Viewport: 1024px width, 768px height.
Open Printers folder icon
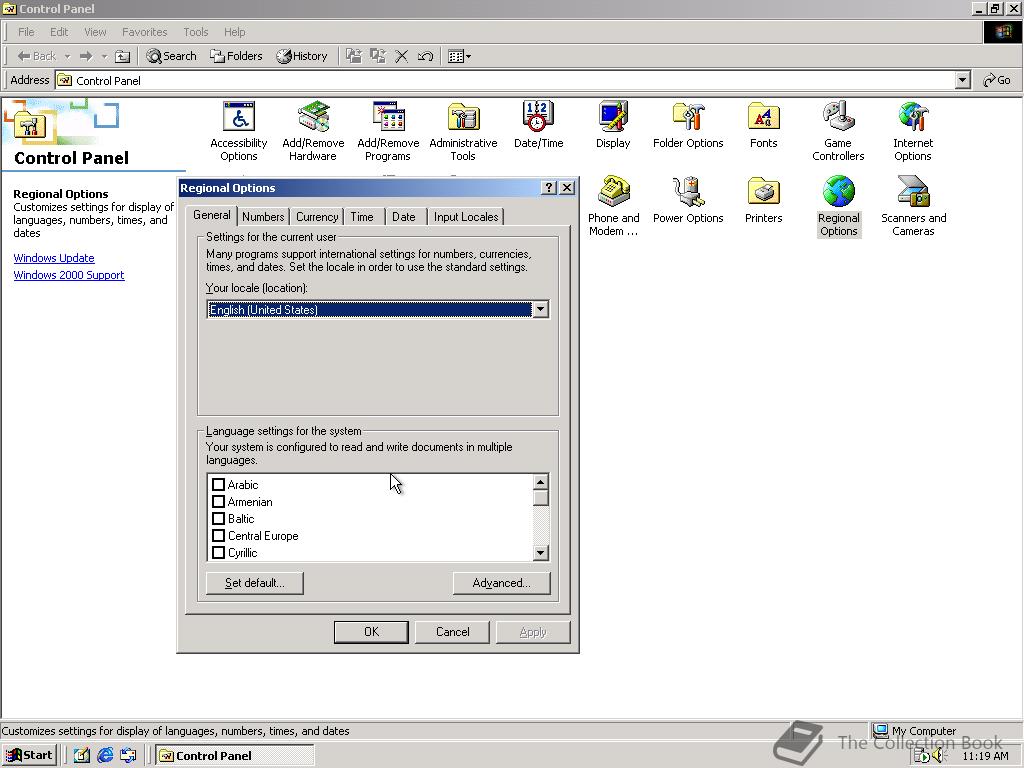point(763,200)
